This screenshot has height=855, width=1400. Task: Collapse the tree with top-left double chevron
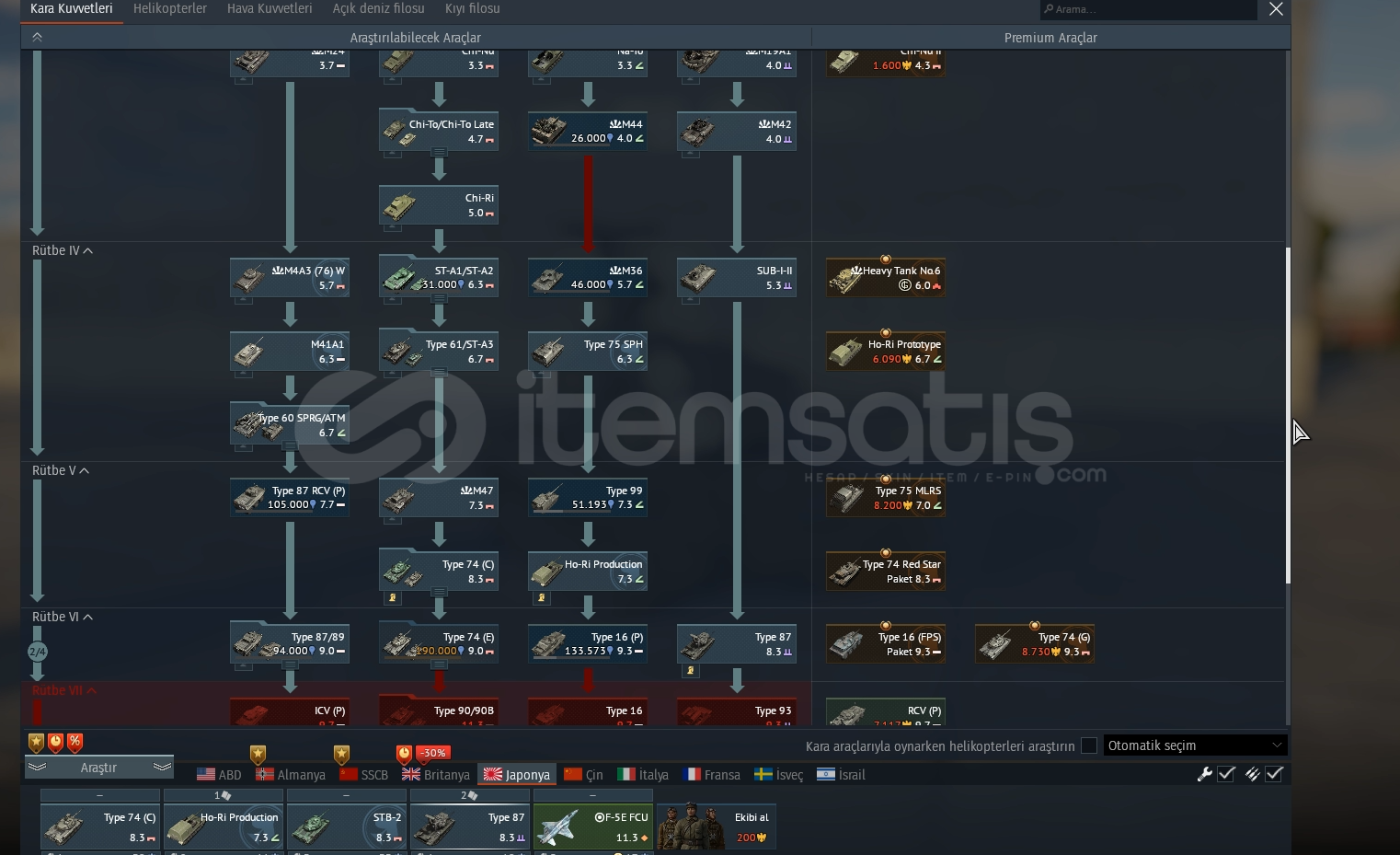37,38
